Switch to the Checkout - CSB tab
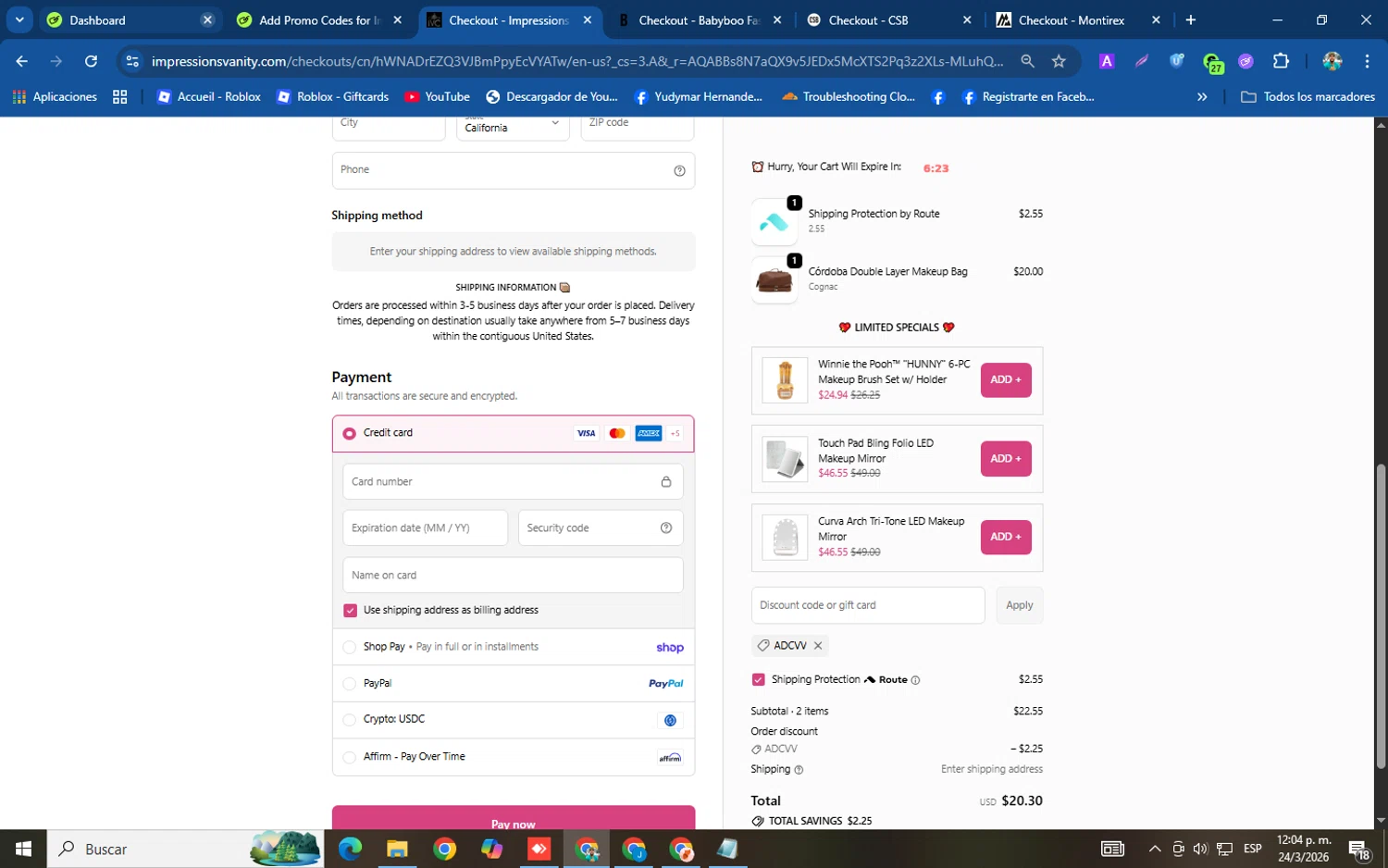The height and width of the screenshot is (868, 1388). [889, 20]
